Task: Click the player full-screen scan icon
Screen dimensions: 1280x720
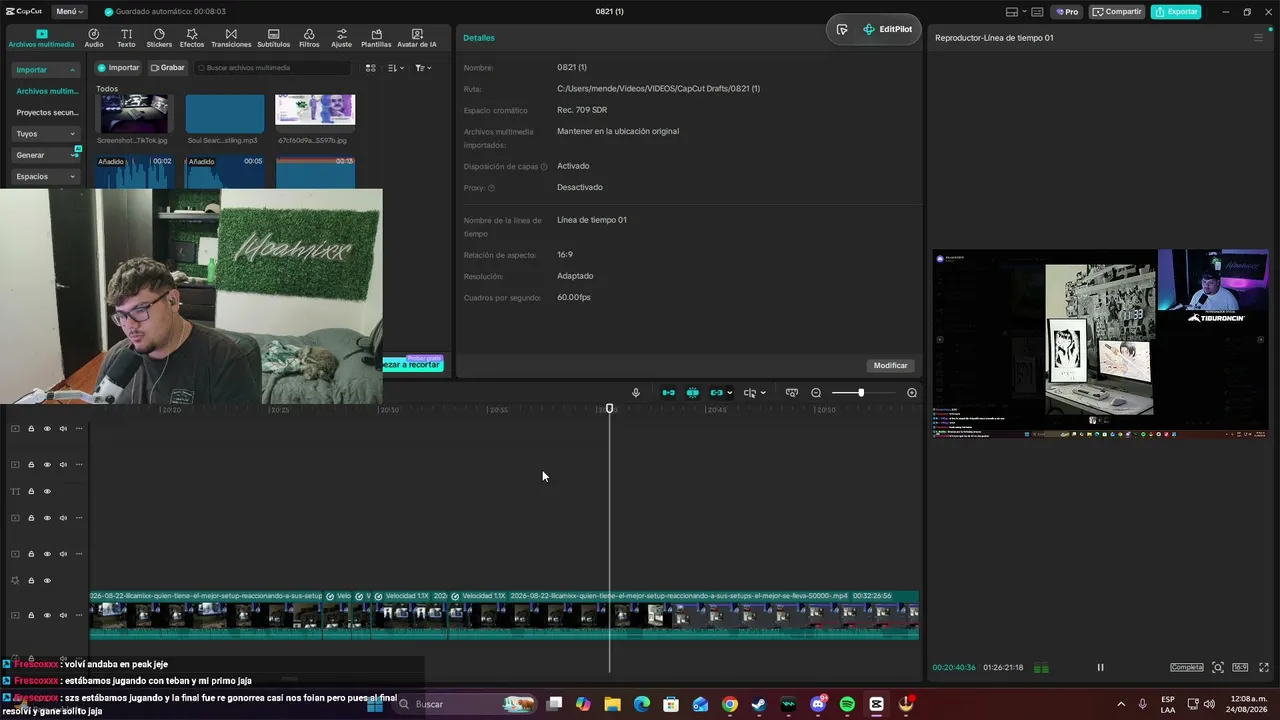Action: point(1218,667)
